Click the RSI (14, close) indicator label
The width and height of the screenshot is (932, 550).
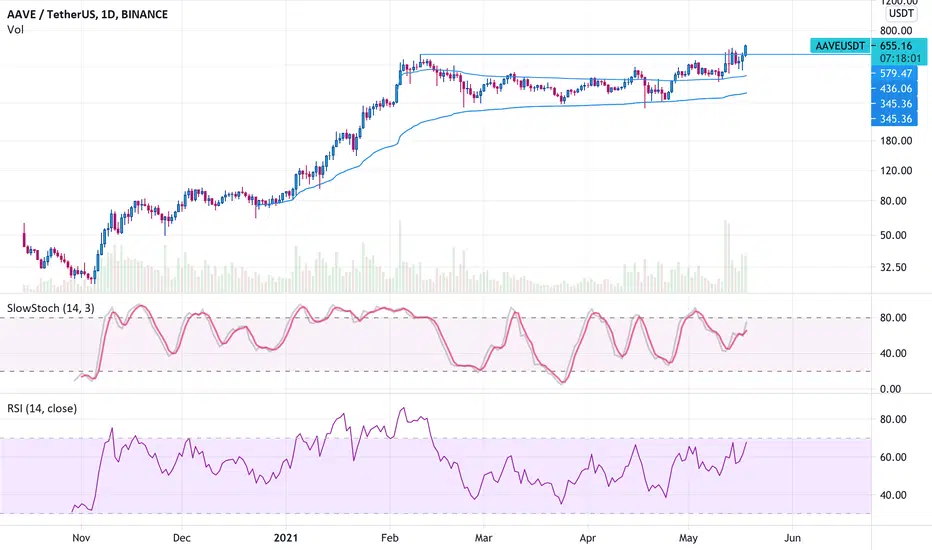point(42,408)
